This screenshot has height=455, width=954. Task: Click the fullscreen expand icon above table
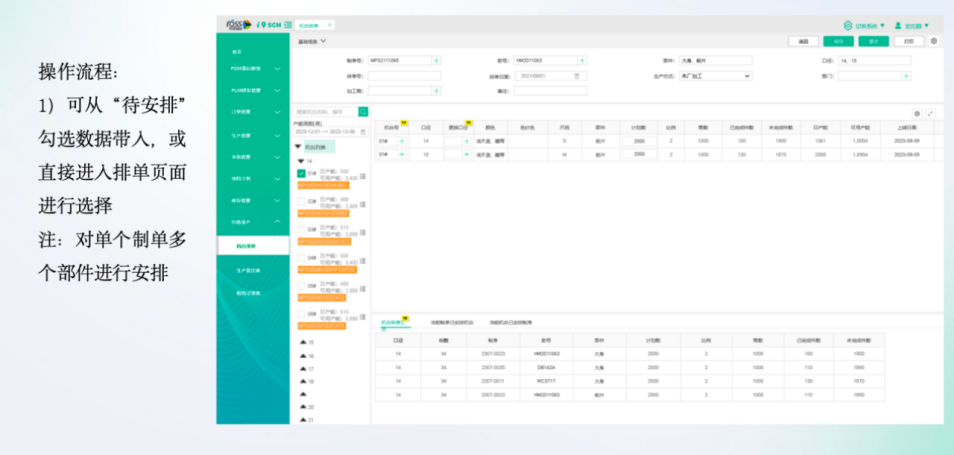pos(931,114)
